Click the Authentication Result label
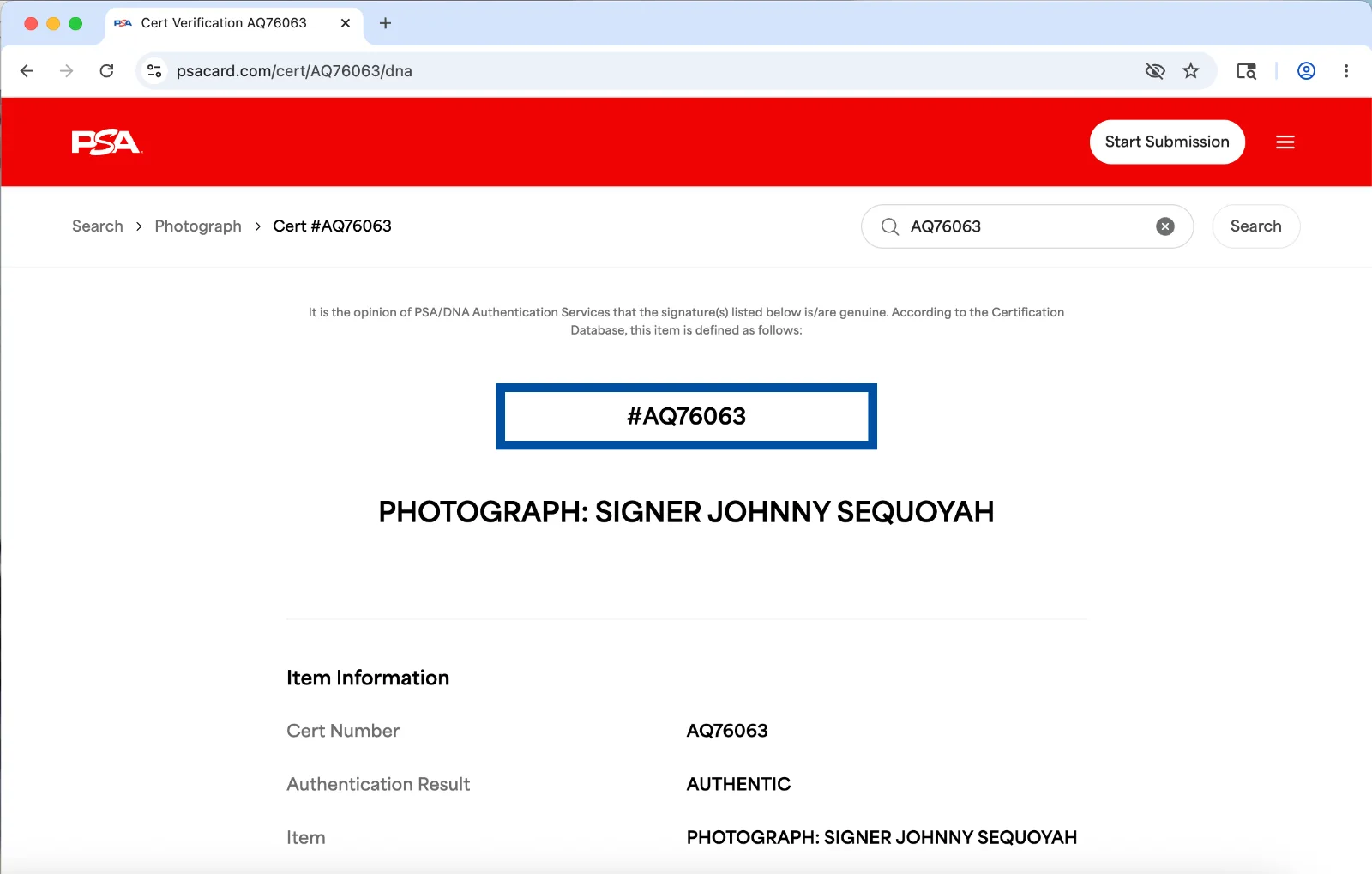 click(x=378, y=784)
